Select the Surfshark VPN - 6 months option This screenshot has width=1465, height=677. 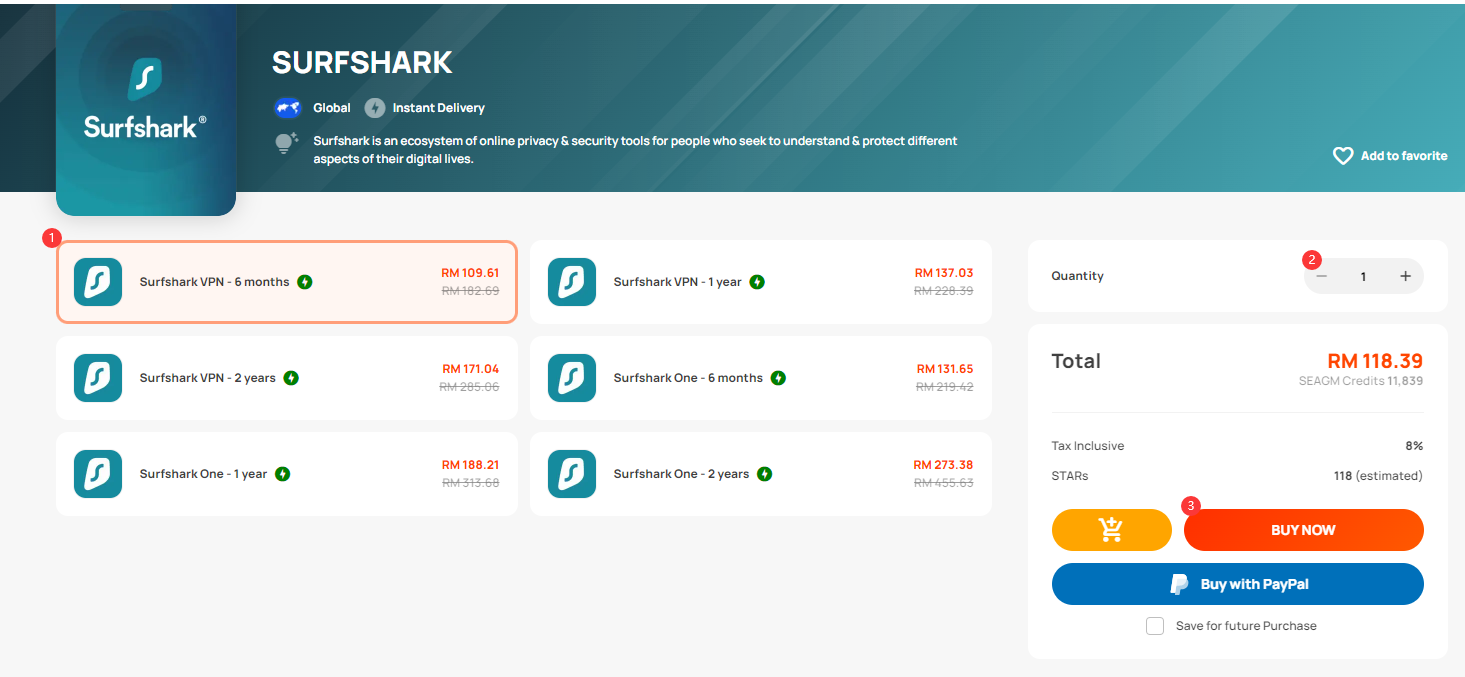[x=286, y=282]
